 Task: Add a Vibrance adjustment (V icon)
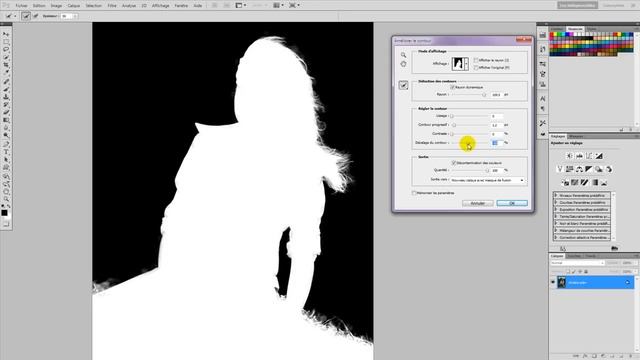[x=560, y=169]
